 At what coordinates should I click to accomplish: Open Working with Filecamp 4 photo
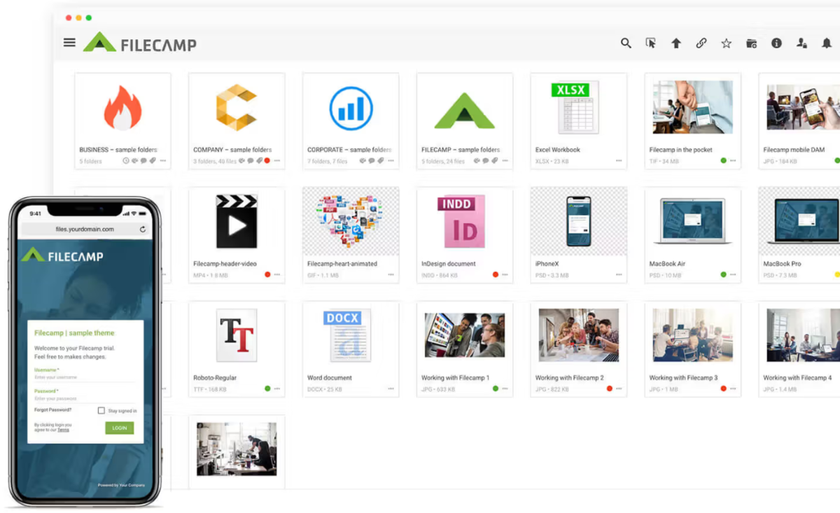click(x=803, y=335)
